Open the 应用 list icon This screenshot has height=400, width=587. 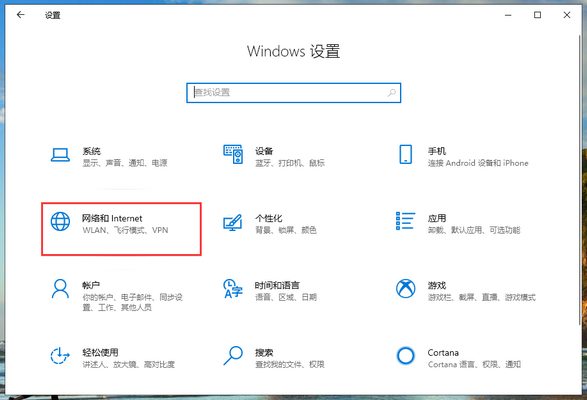coord(405,221)
